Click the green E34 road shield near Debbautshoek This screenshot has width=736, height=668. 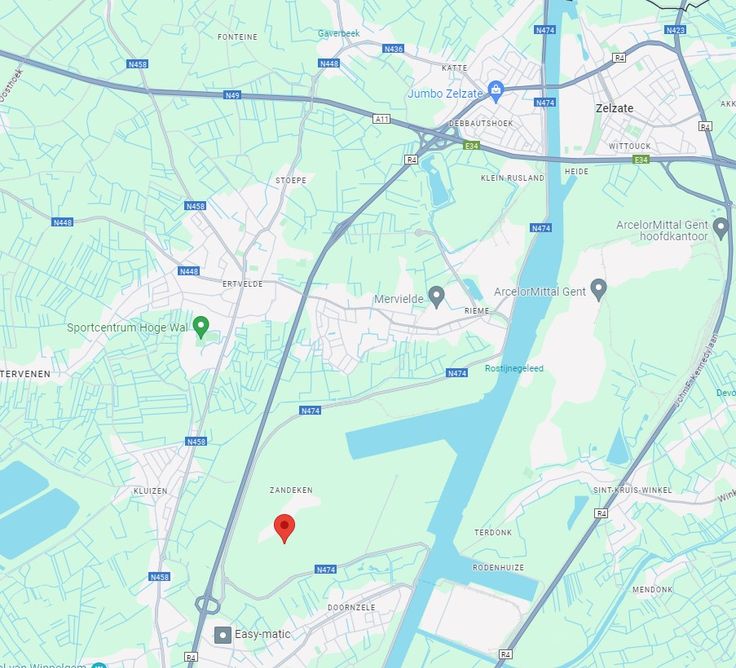click(x=471, y=146)
